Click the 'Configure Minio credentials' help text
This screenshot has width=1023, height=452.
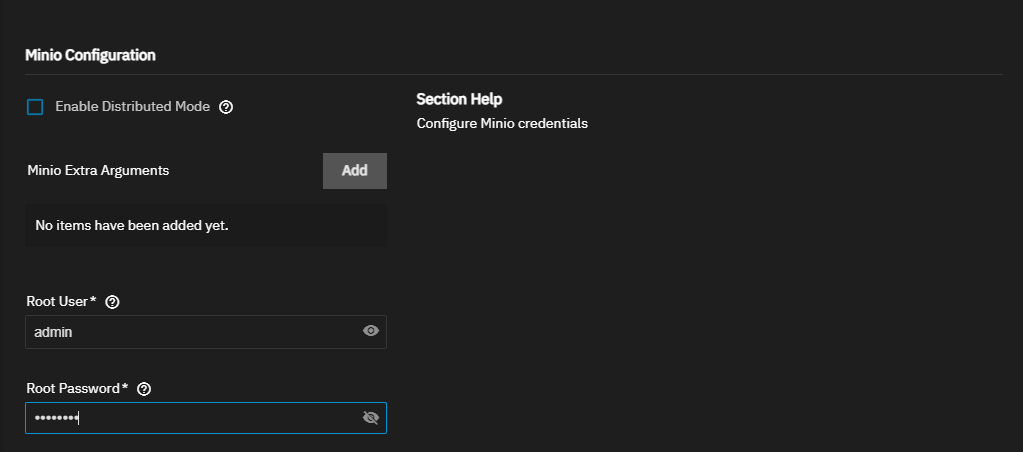point(502,125)
